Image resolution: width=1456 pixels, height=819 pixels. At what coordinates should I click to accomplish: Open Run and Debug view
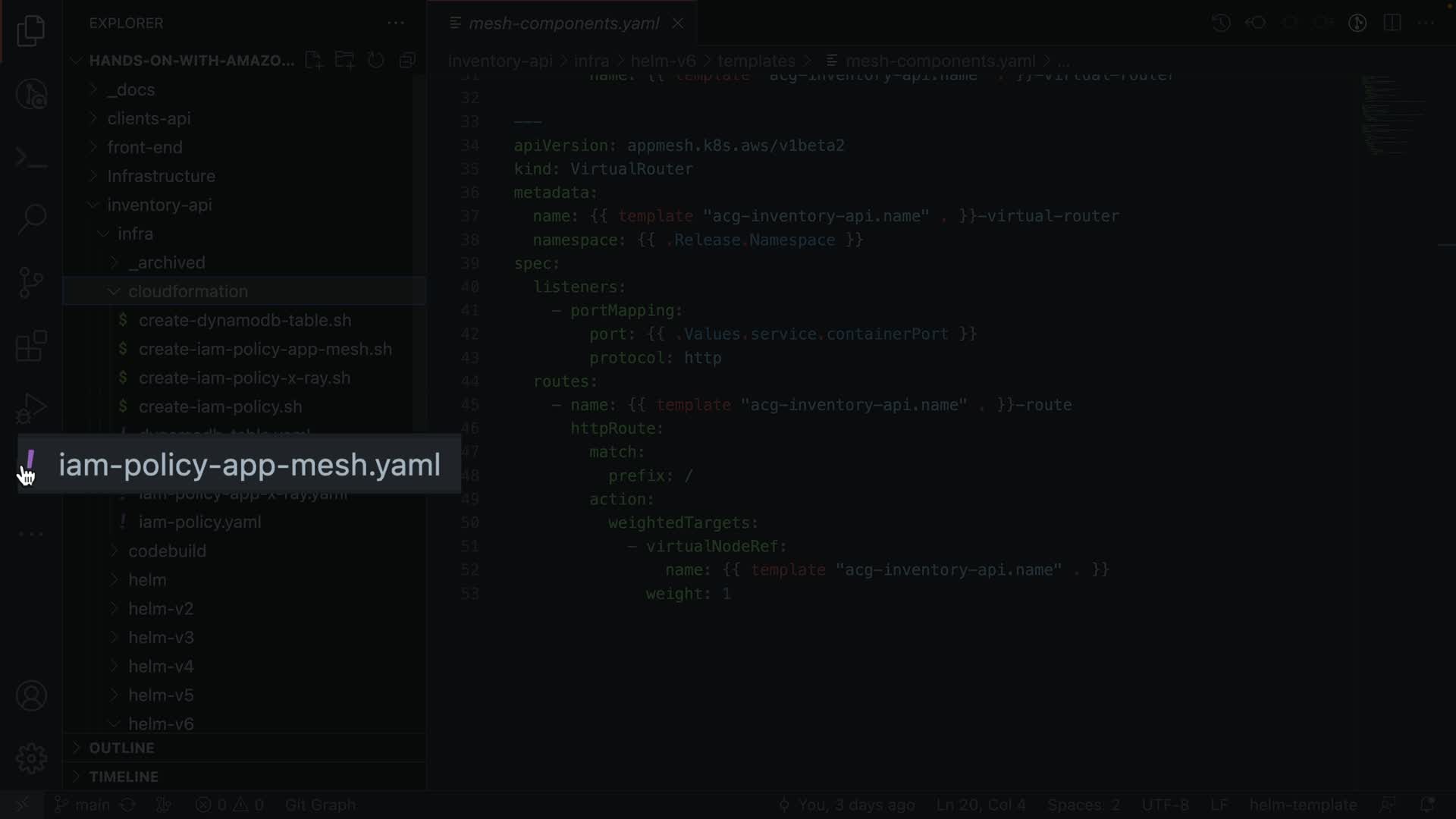click(31, 409)
